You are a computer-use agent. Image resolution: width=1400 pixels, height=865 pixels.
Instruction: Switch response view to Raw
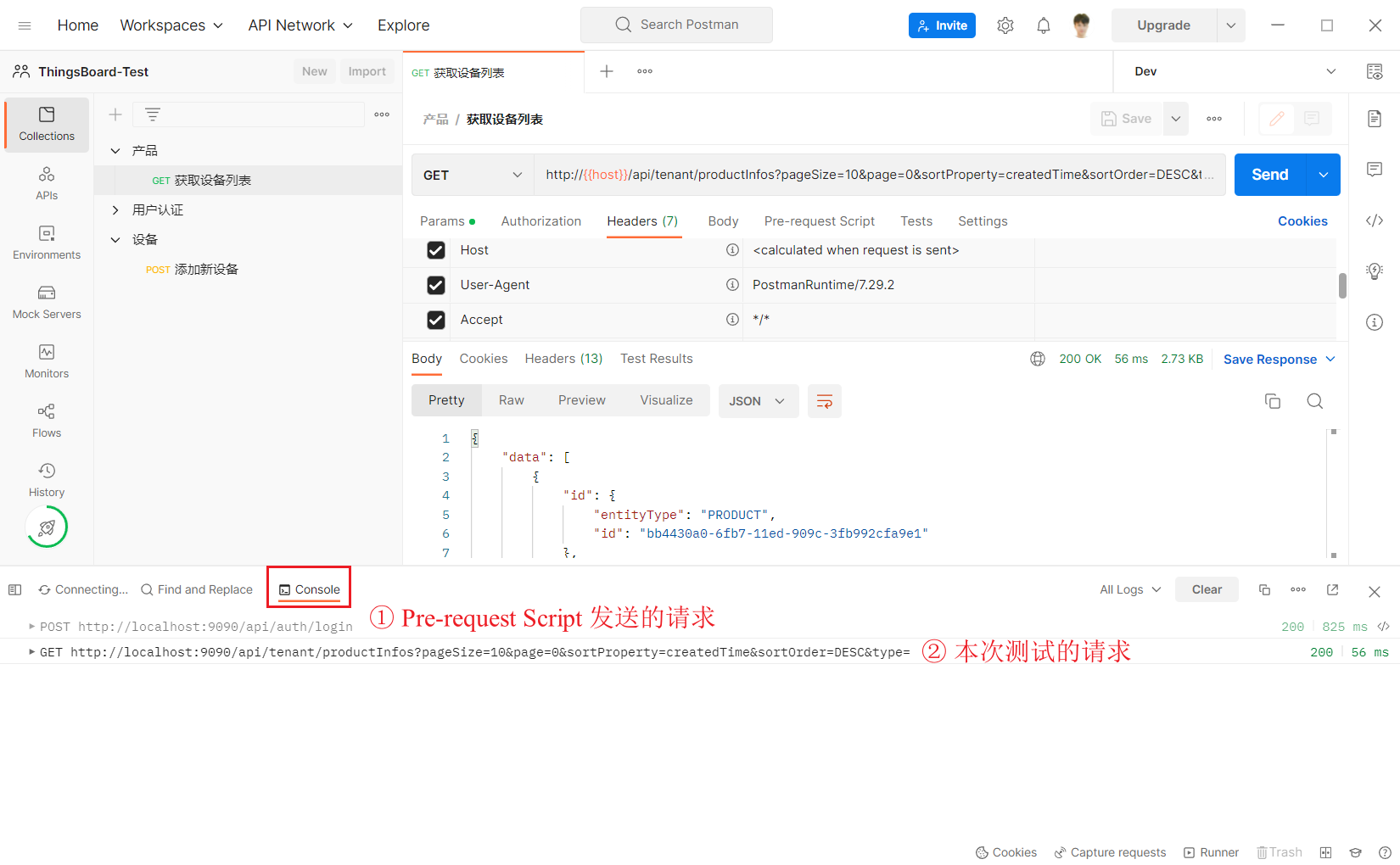512,400
